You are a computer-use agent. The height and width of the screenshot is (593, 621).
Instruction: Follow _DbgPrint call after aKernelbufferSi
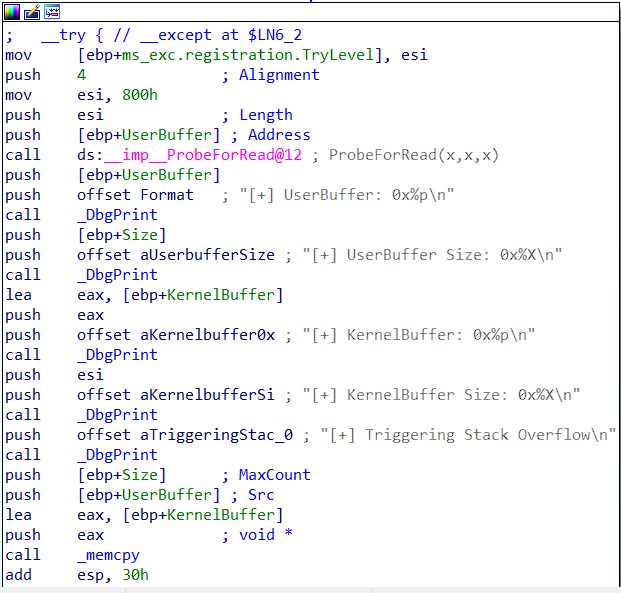(117, 415)
